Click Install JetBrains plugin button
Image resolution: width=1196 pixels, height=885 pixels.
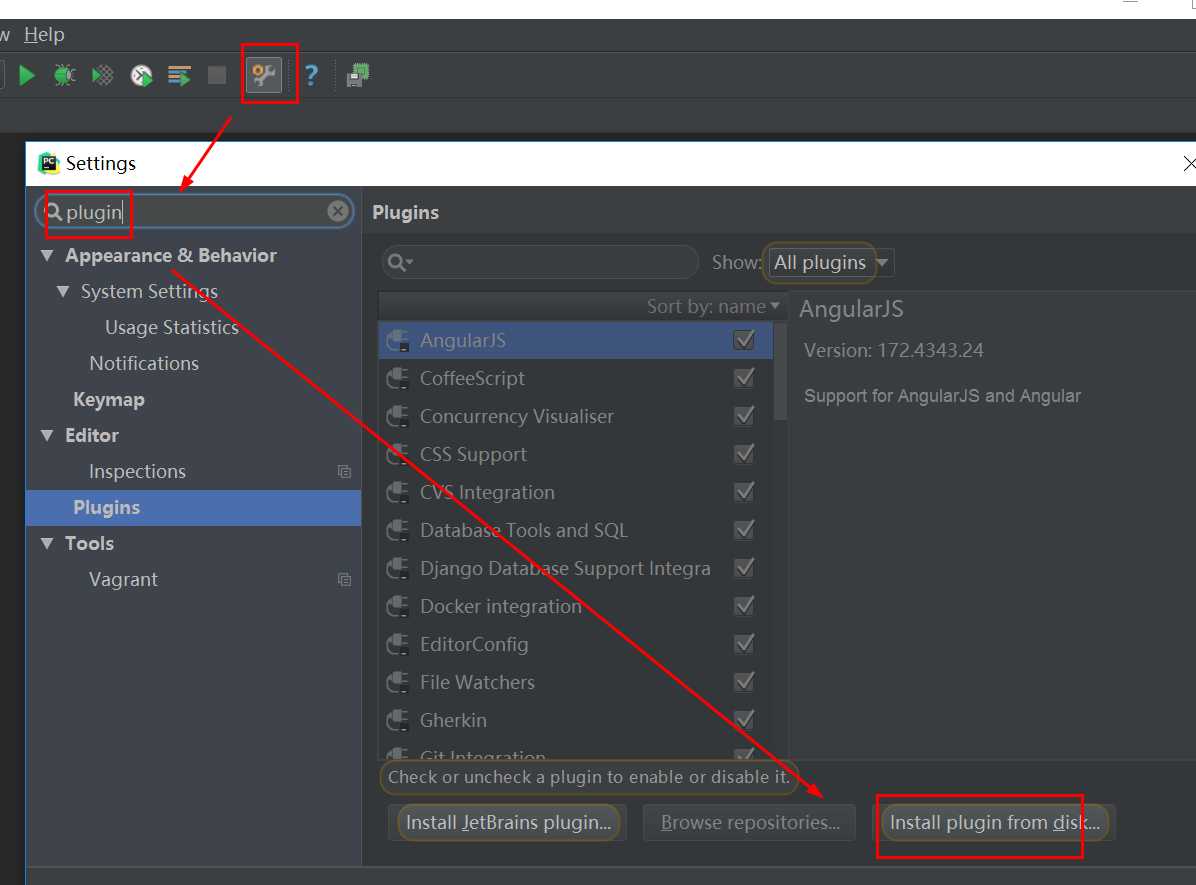[508, 822]
